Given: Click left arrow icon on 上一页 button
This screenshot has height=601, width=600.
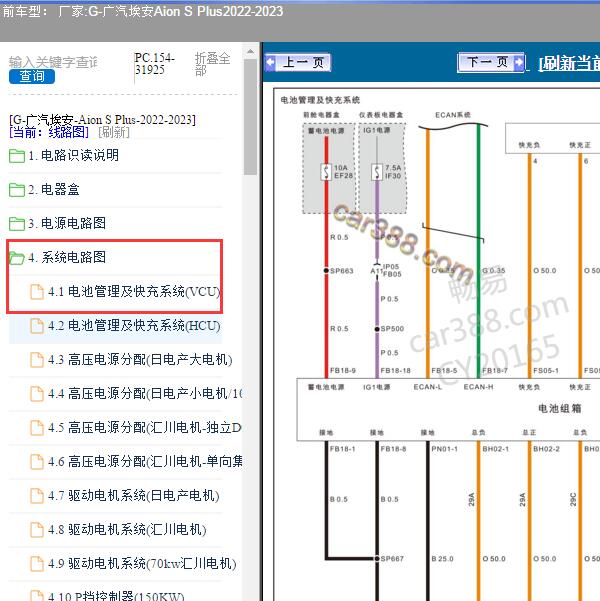Looking at the screenshot, I should click(271, 62).
